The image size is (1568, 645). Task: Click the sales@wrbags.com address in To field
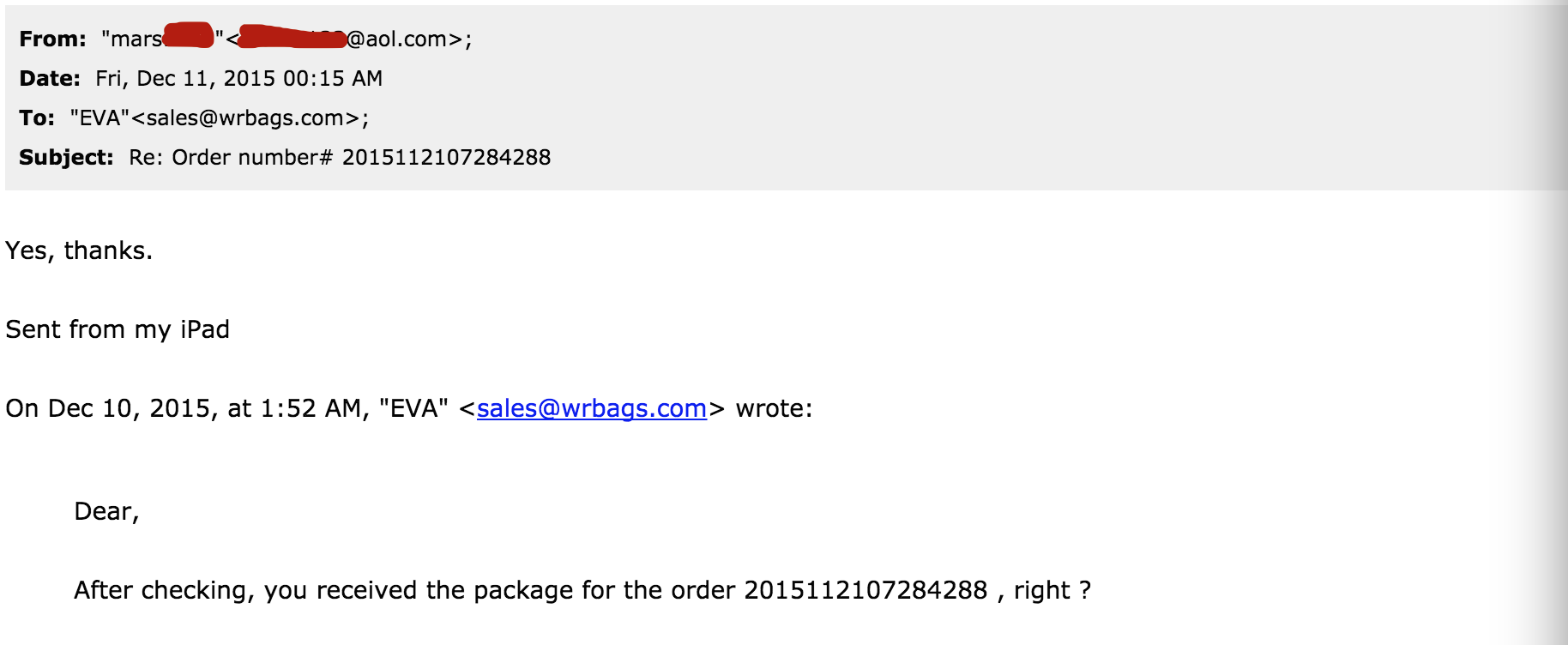point(245,118)
